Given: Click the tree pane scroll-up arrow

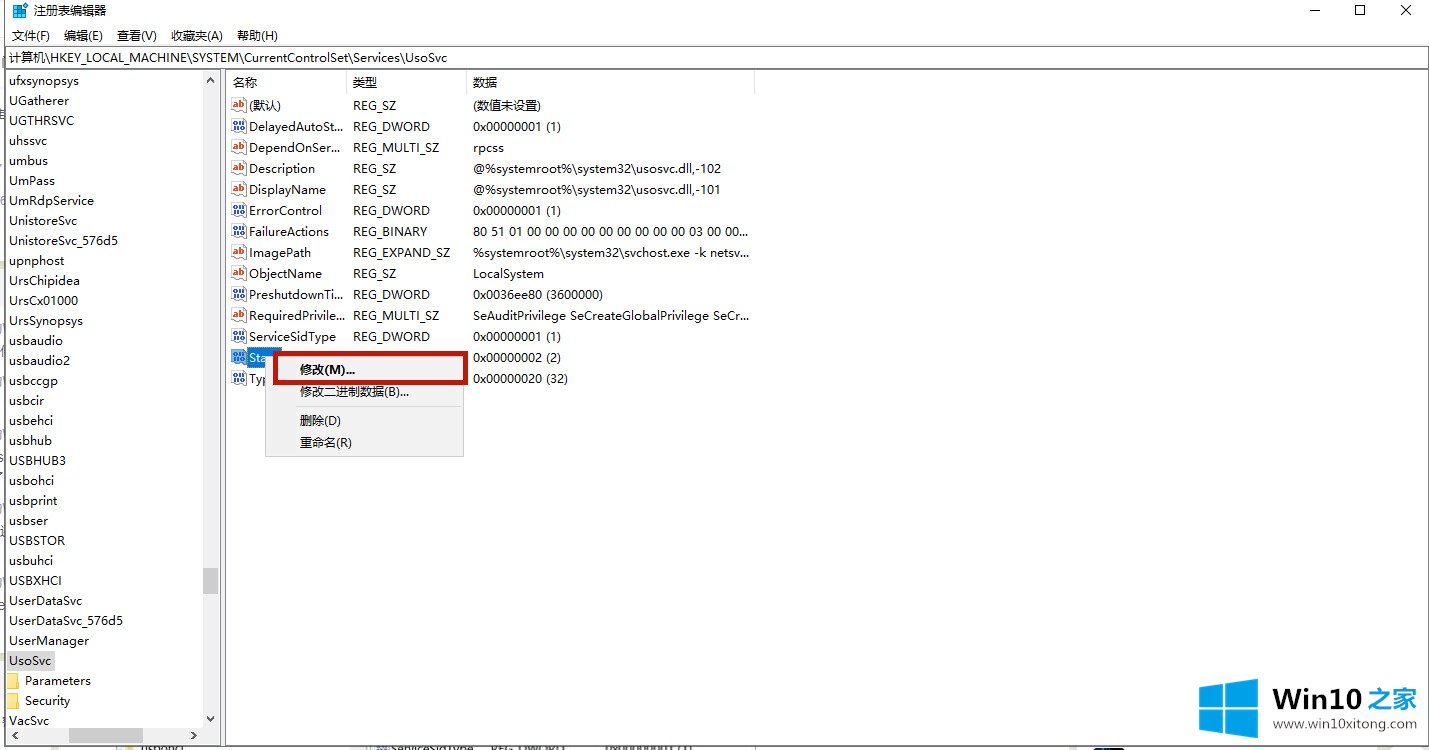Looking at the screenshot, I should (x=210, y=81).
